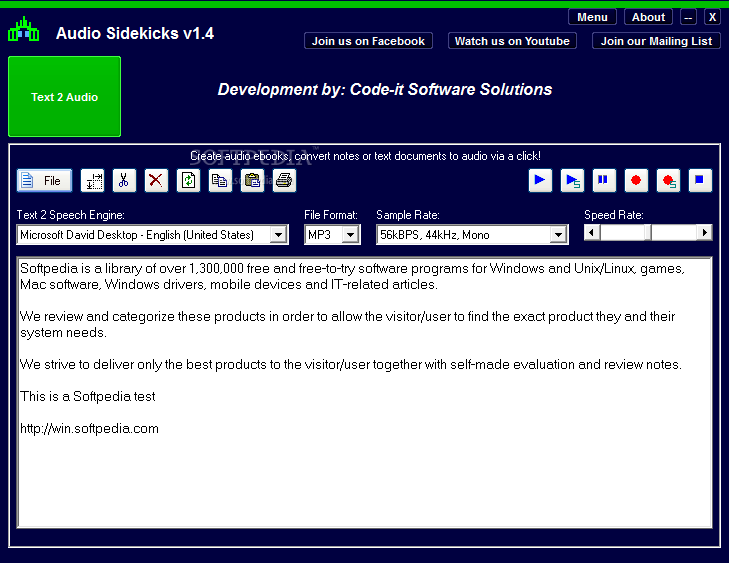The image size is (729, 563).
Task: Click Watch us on Youtube
Action: click(x=512, y=41)
